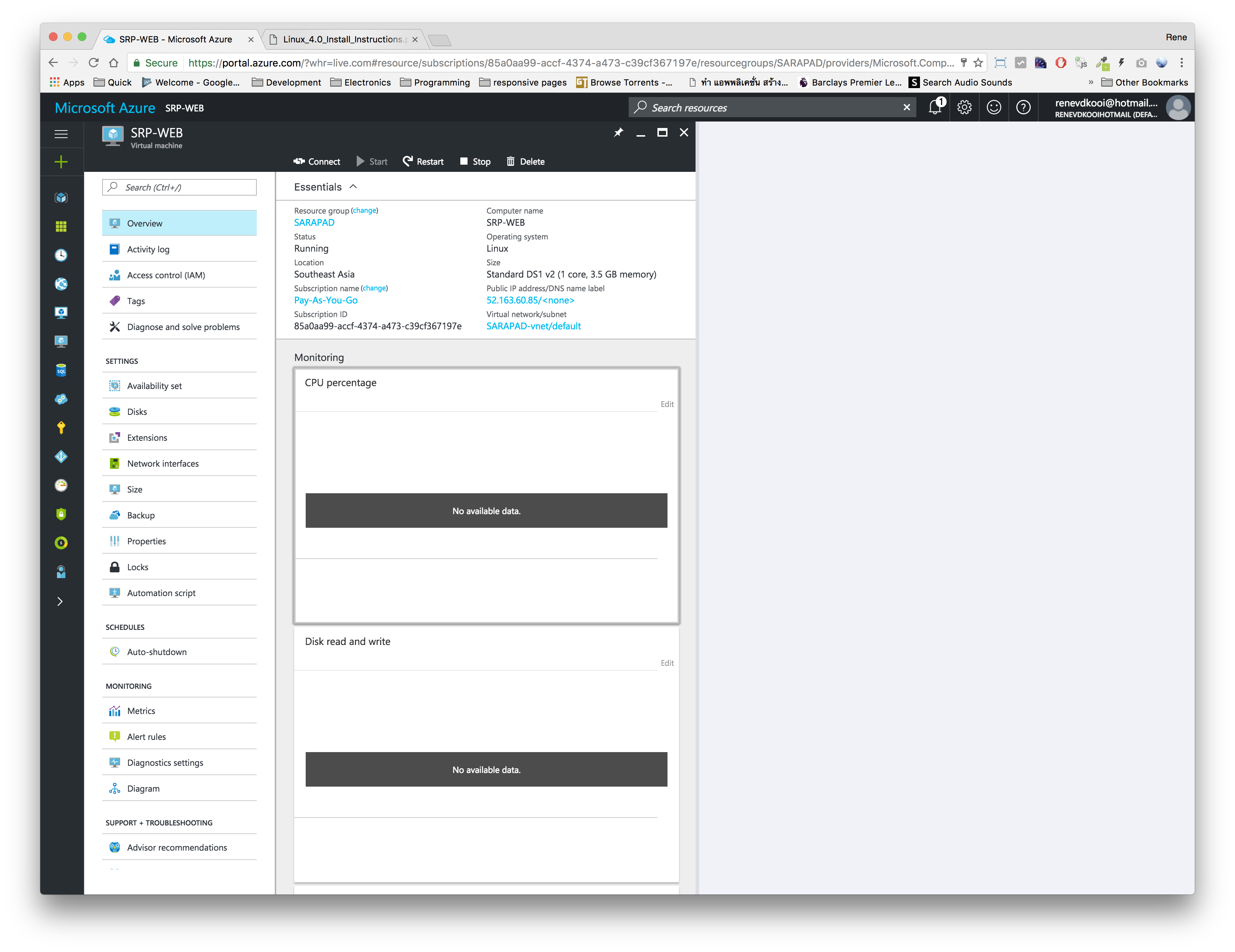Click the notifications bell icon

coord(935,107)
